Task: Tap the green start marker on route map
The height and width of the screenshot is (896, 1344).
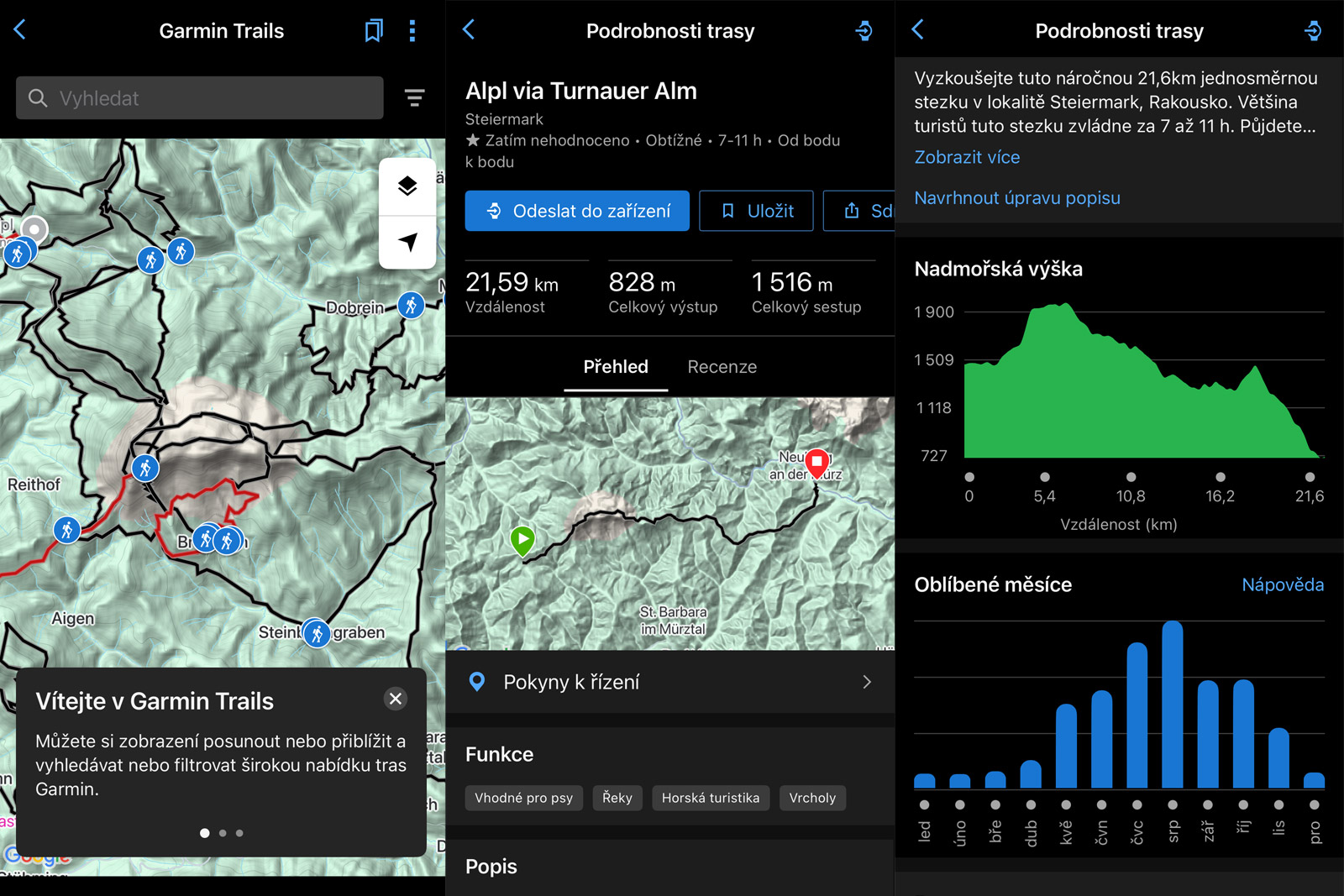Action: tap(522, 541)
